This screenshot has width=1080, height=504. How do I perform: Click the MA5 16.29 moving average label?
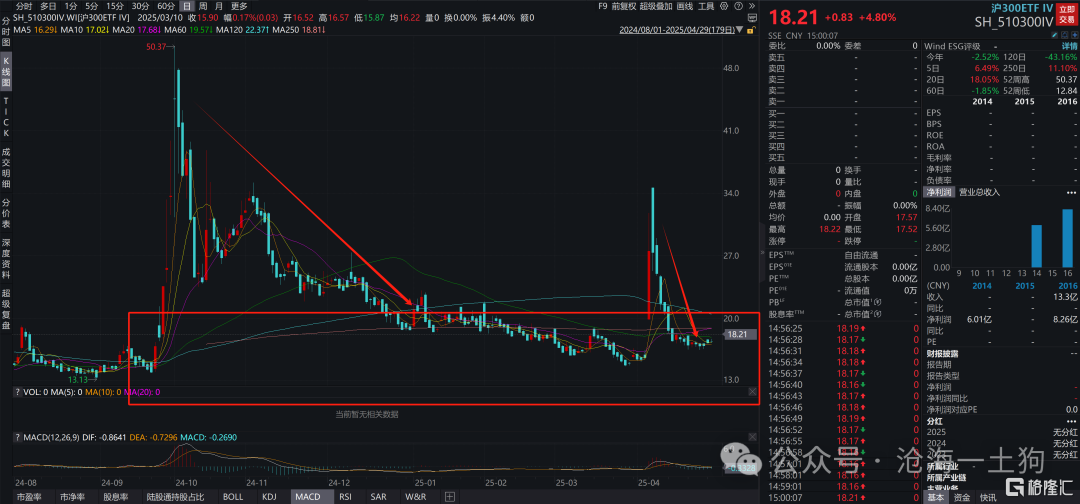(35, 30)
